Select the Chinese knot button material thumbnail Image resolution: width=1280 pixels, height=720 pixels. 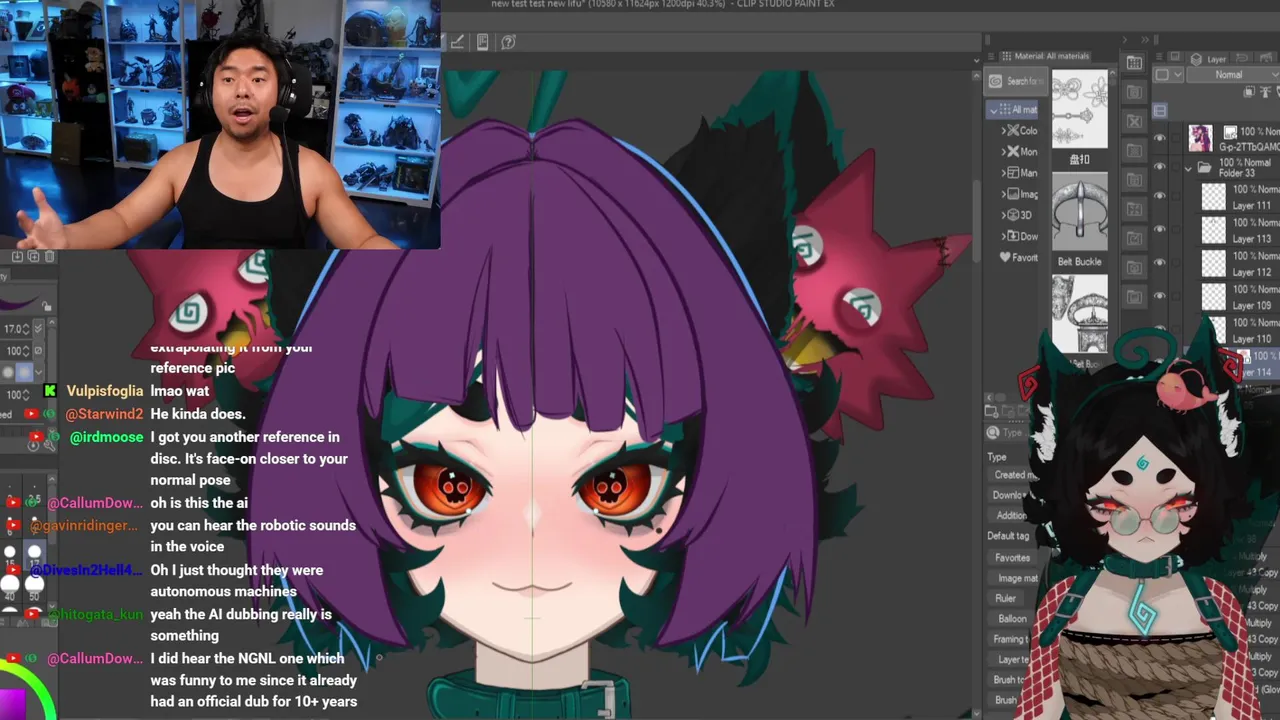pos(1079,109)
